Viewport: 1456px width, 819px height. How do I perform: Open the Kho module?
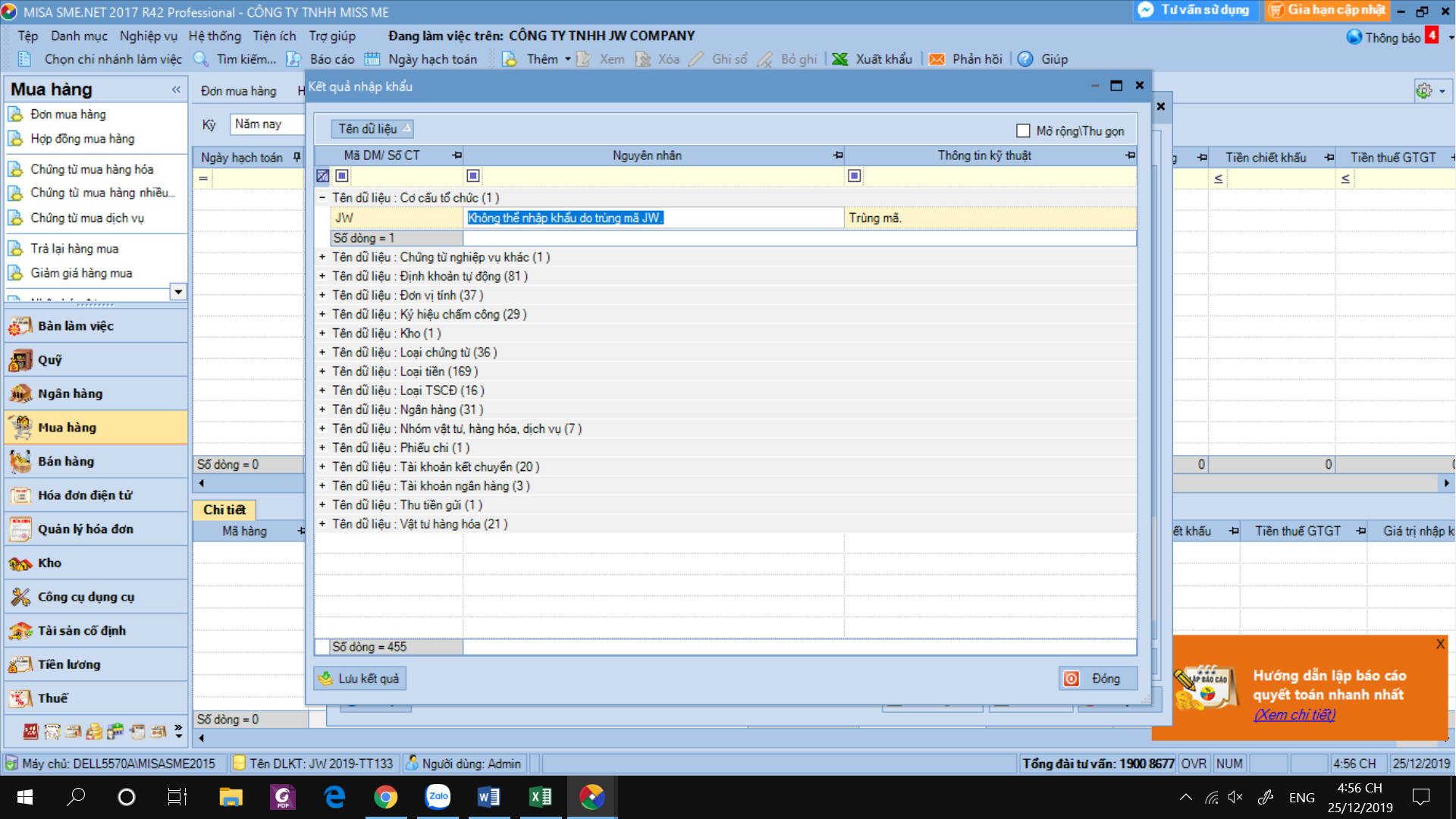tap(96, 563)
